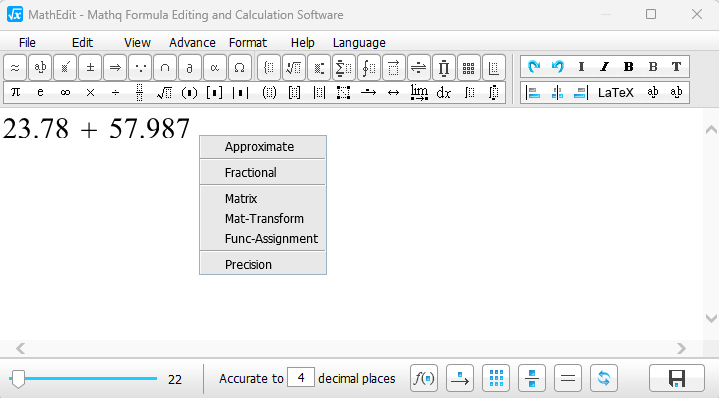
Task: Open the plus-minus operator symbols palette
Action: (x=90, y=68)
